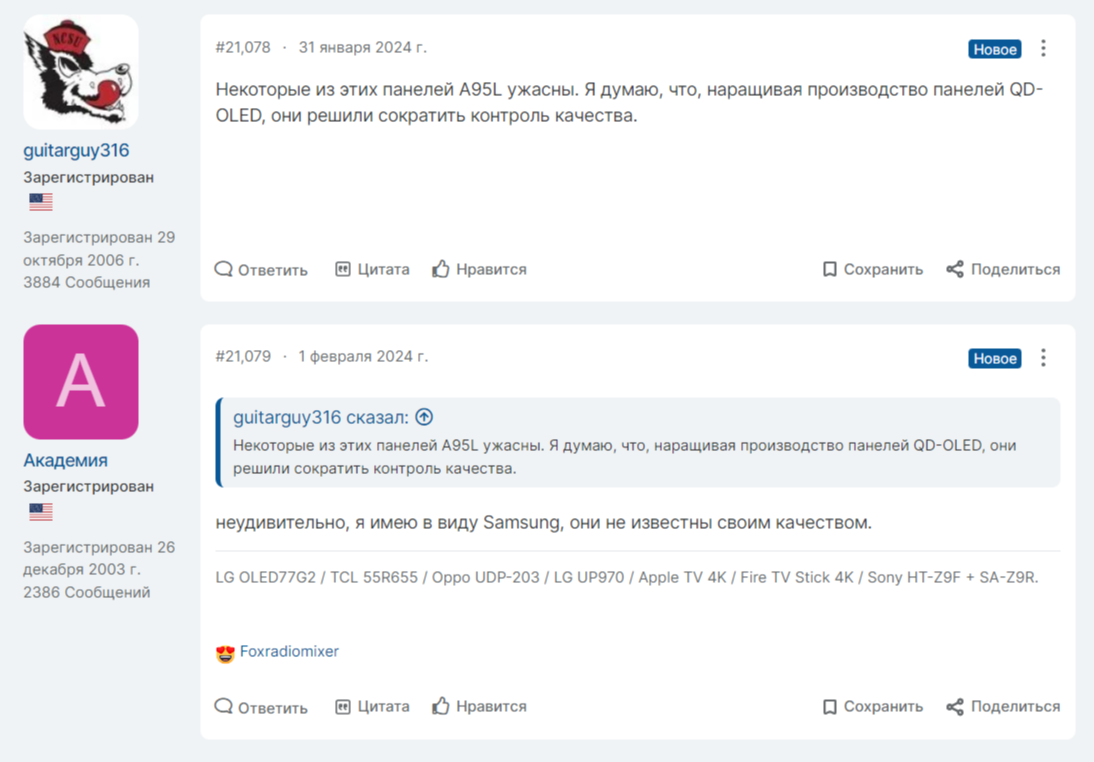Click bookmark save icon on post #21,079
Image resolution: width=1094 pixels, height=762 pixels.
(x=829, y=706)
